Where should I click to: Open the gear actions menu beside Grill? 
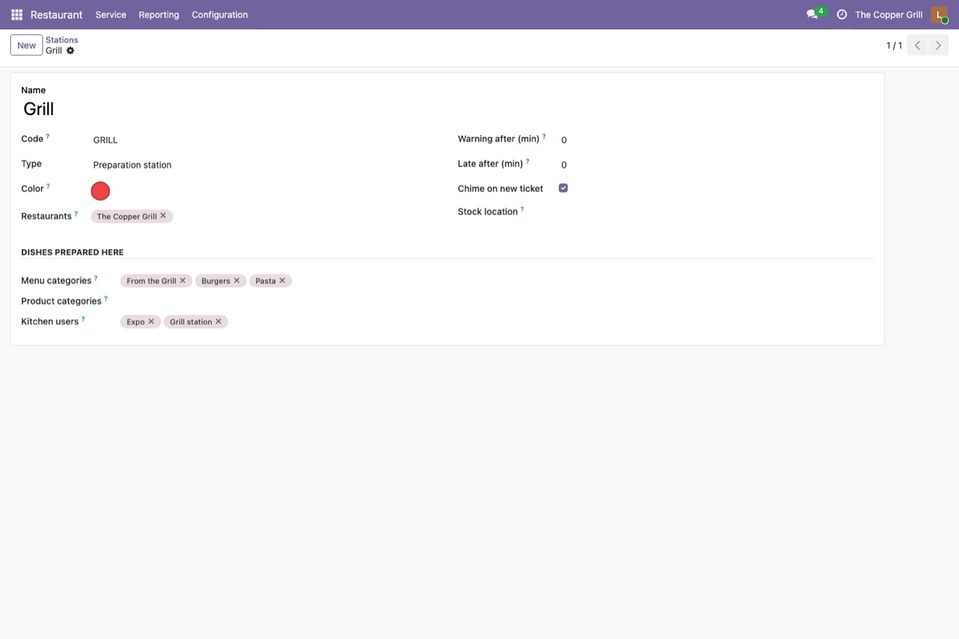(x=70, y=51)
